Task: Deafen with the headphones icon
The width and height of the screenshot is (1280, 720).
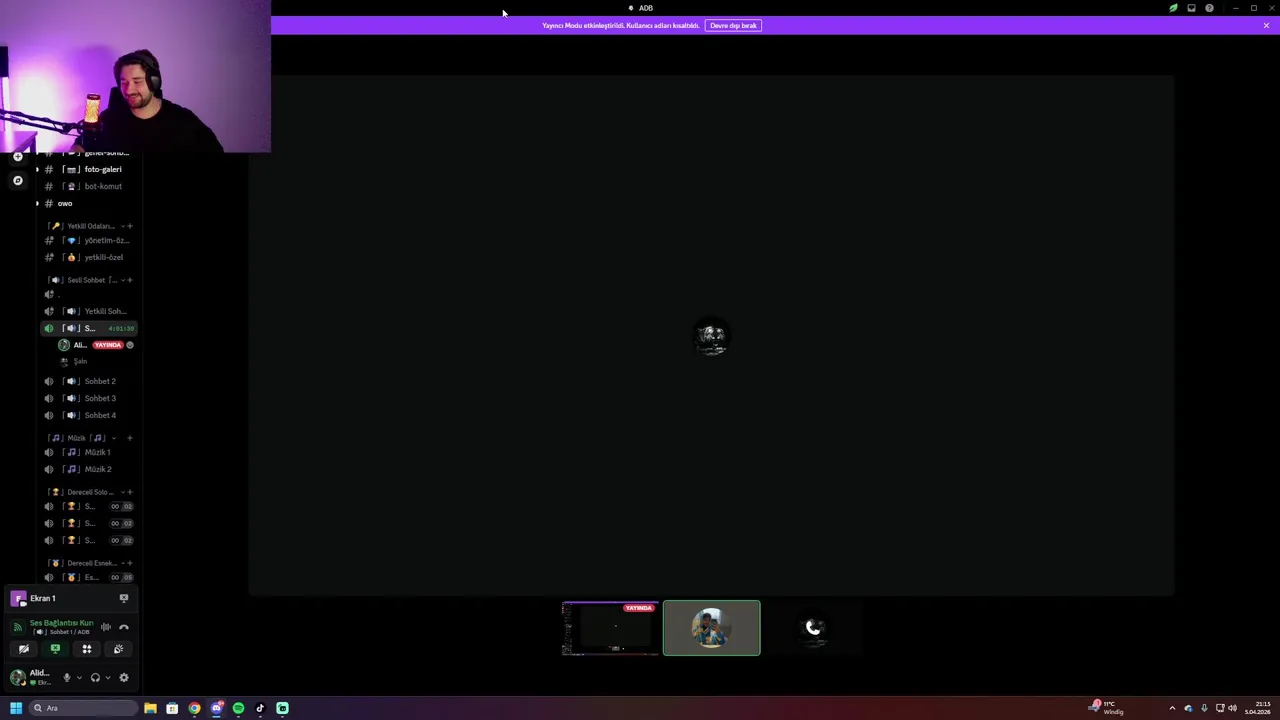Action: click(x=95, y=678)
